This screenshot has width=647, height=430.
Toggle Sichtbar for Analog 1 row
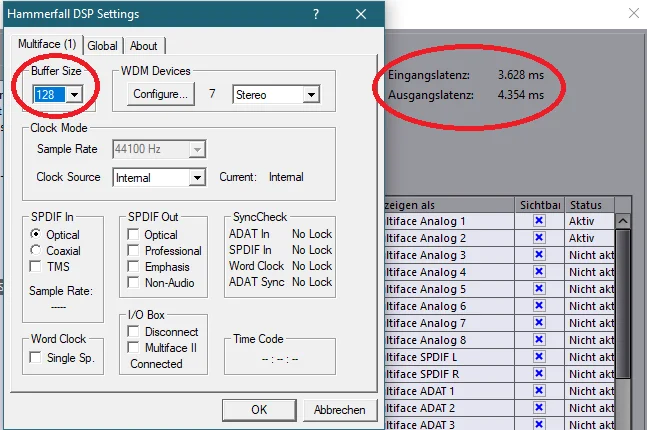pos(539,221)
